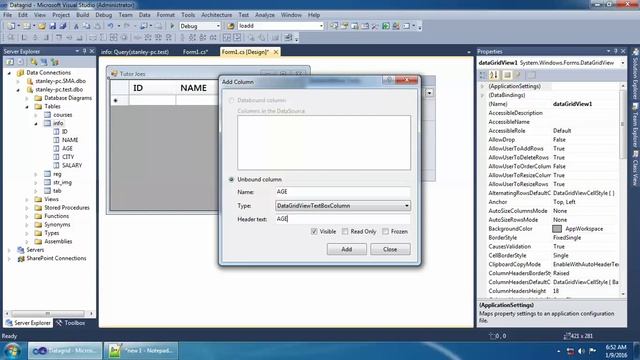Screen dimensions: 640x360
Task: Switch to info: Query(stanley-pc.test) tab
Action: click(135, 52)
